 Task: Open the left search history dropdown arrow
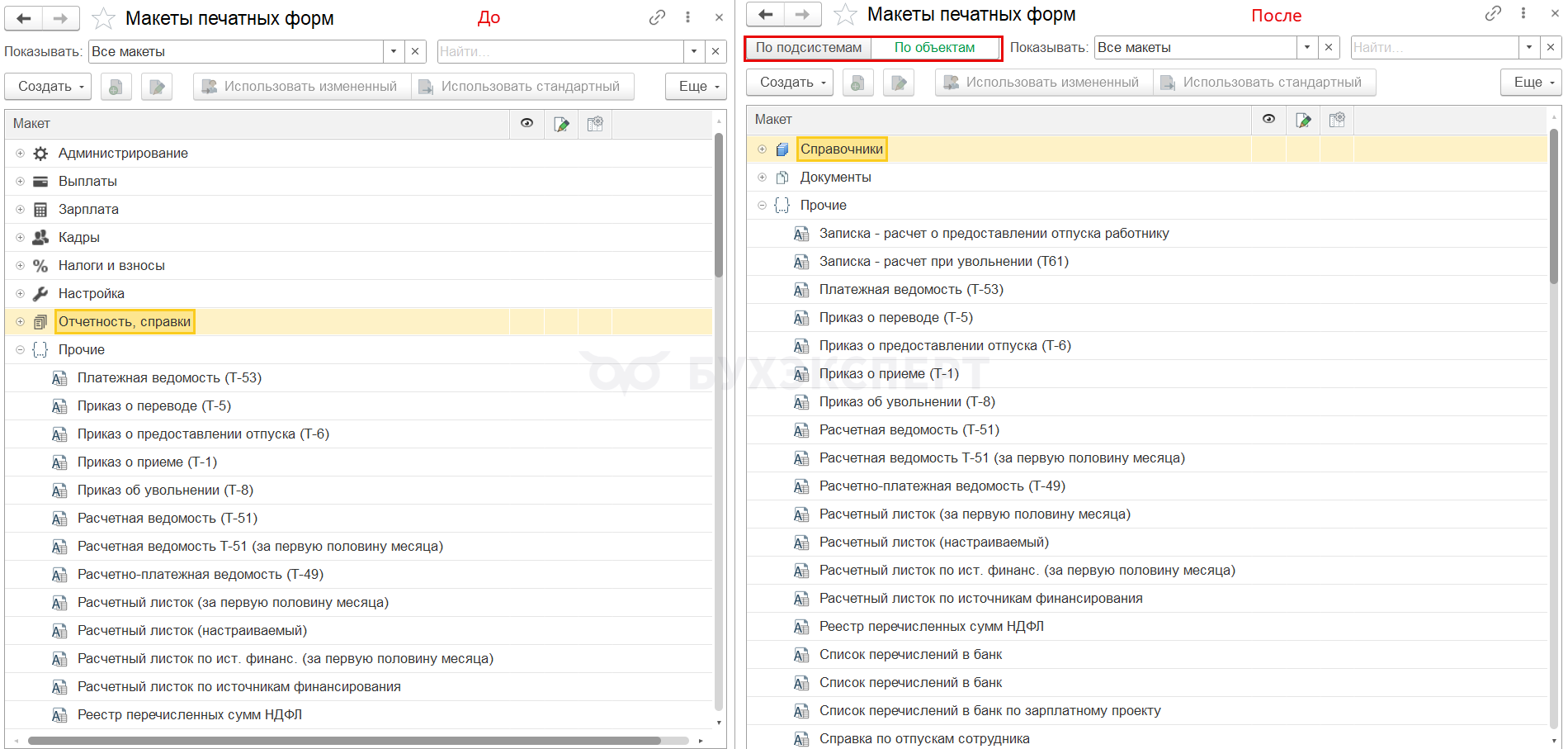(x=694, y=51)
